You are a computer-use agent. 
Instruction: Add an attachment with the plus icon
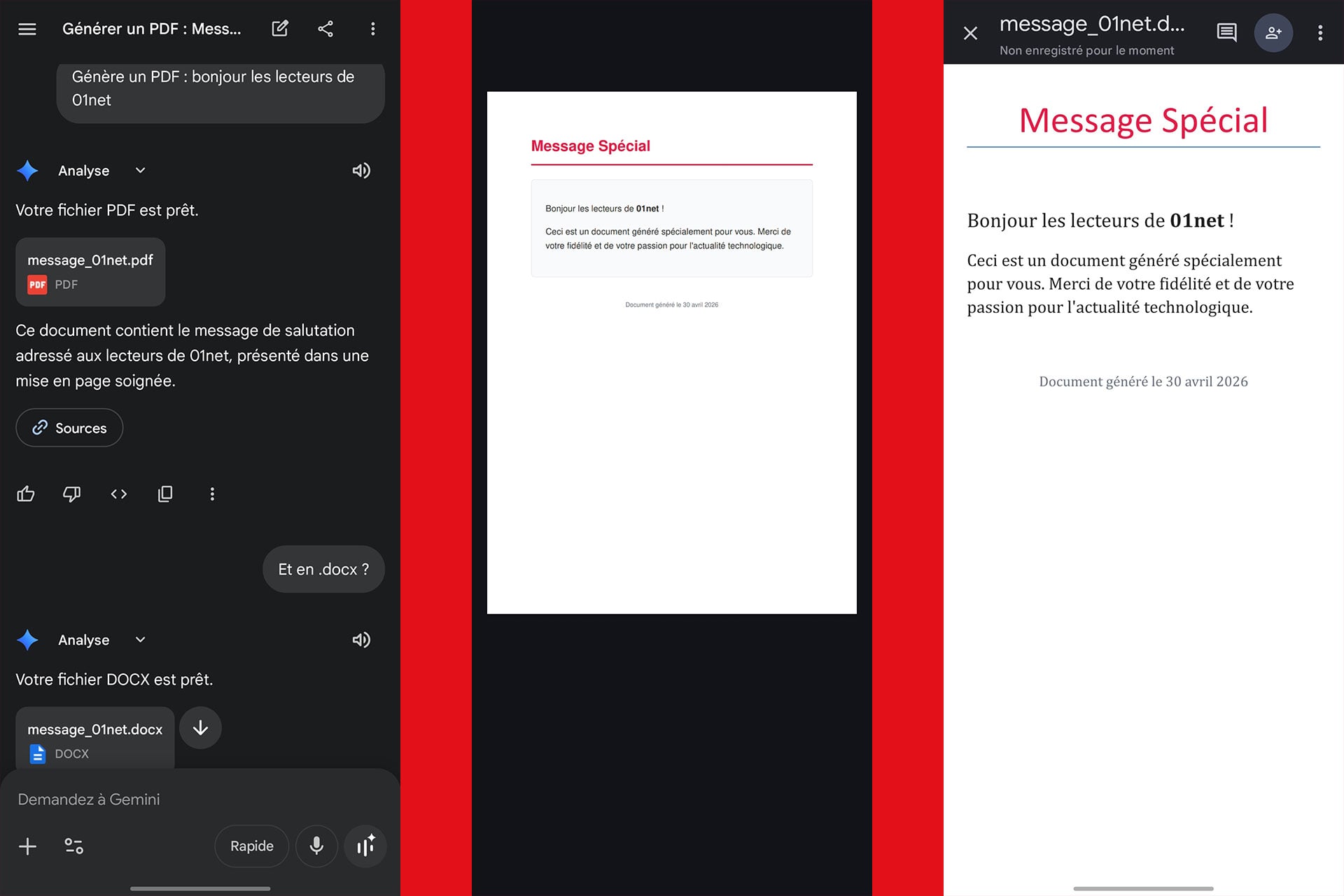[28, 846]
